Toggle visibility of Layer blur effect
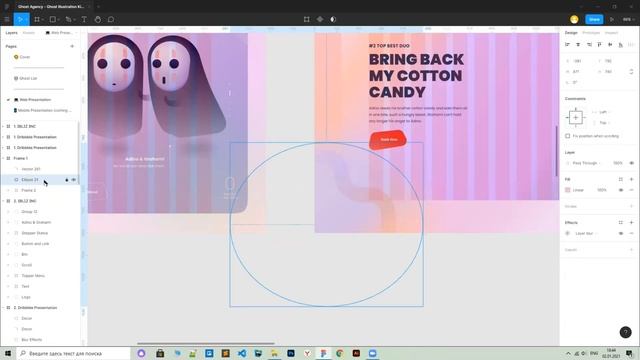The image size is (640, 360). 621,233
